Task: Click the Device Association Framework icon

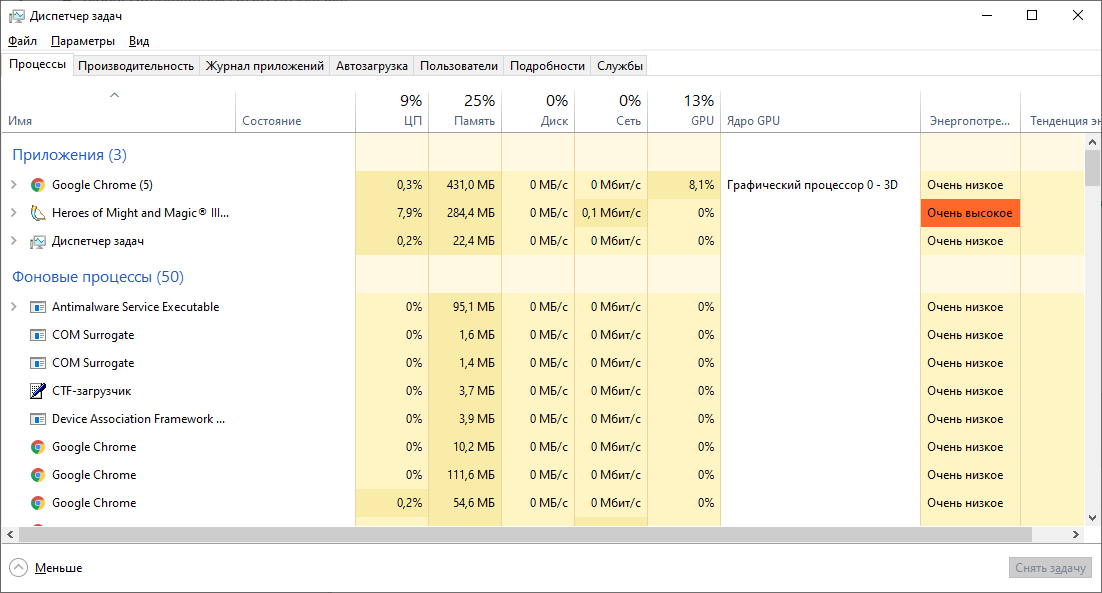Action: tap(38, 419)
